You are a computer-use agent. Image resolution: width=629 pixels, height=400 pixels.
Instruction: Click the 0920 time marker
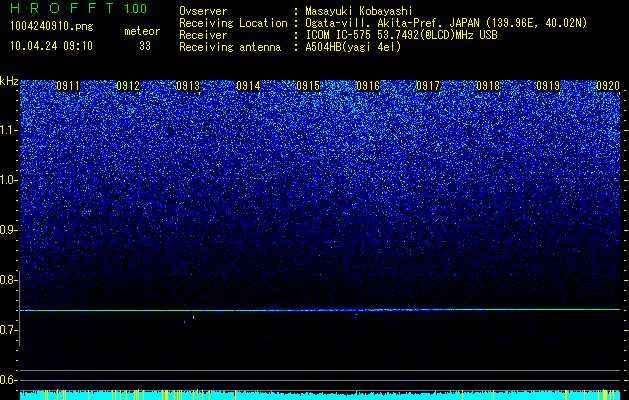(608, 86)
